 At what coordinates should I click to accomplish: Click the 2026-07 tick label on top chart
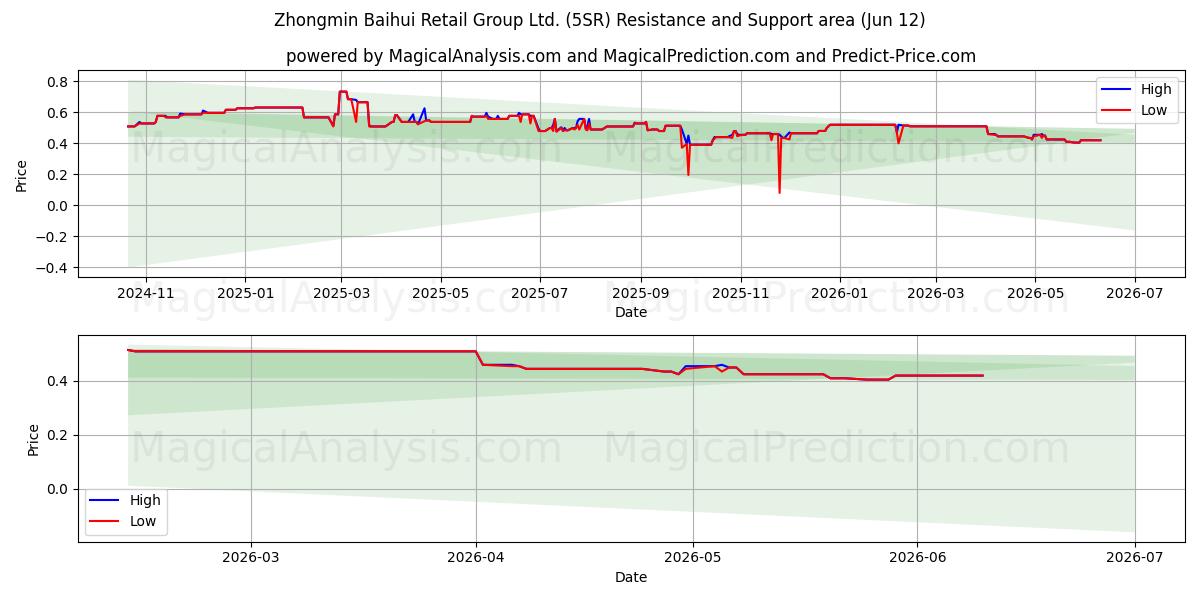pyautogui.click(x=1134, y=294)
